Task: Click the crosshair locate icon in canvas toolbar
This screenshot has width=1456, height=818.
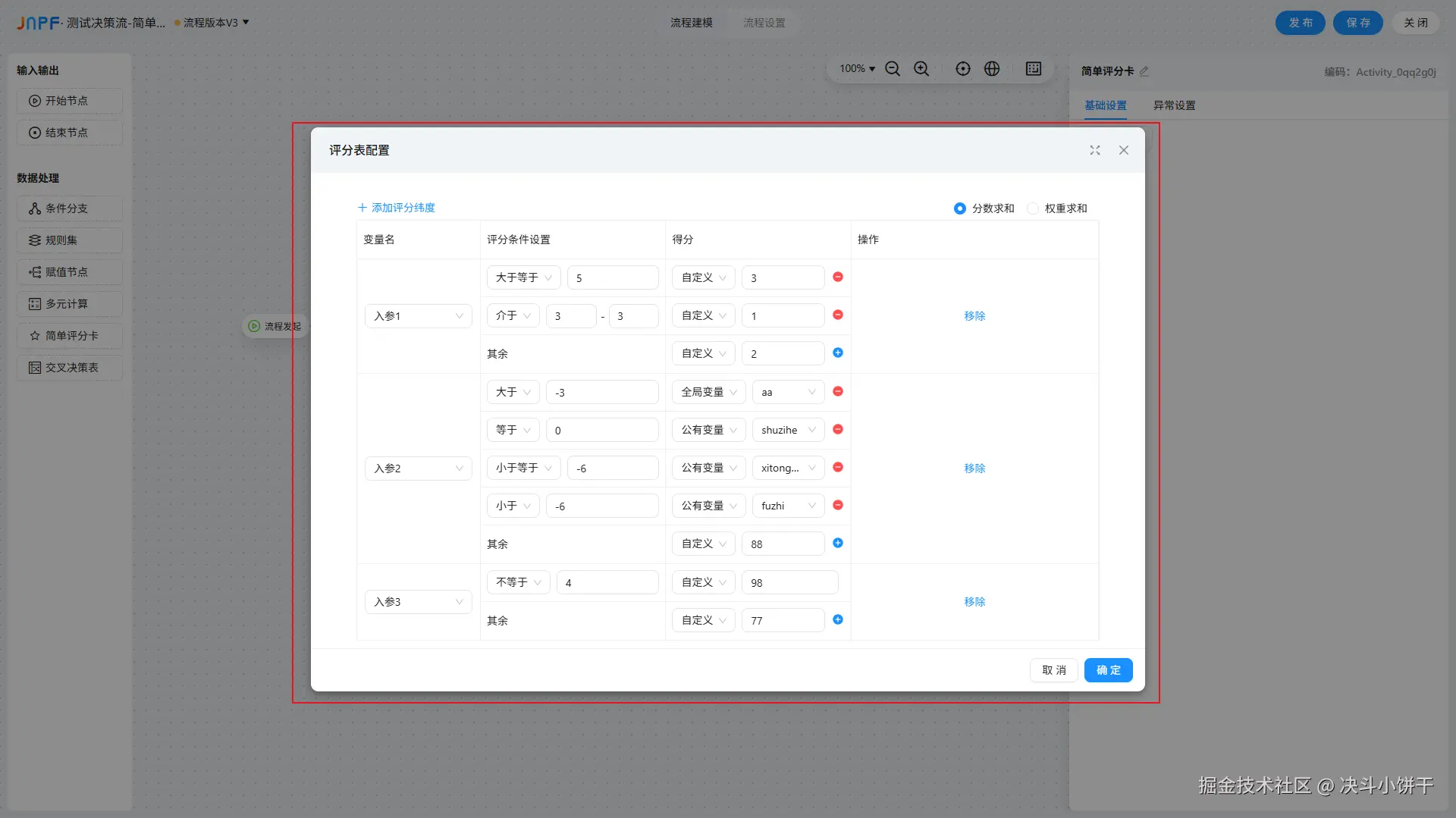Action: pos(962,68)
